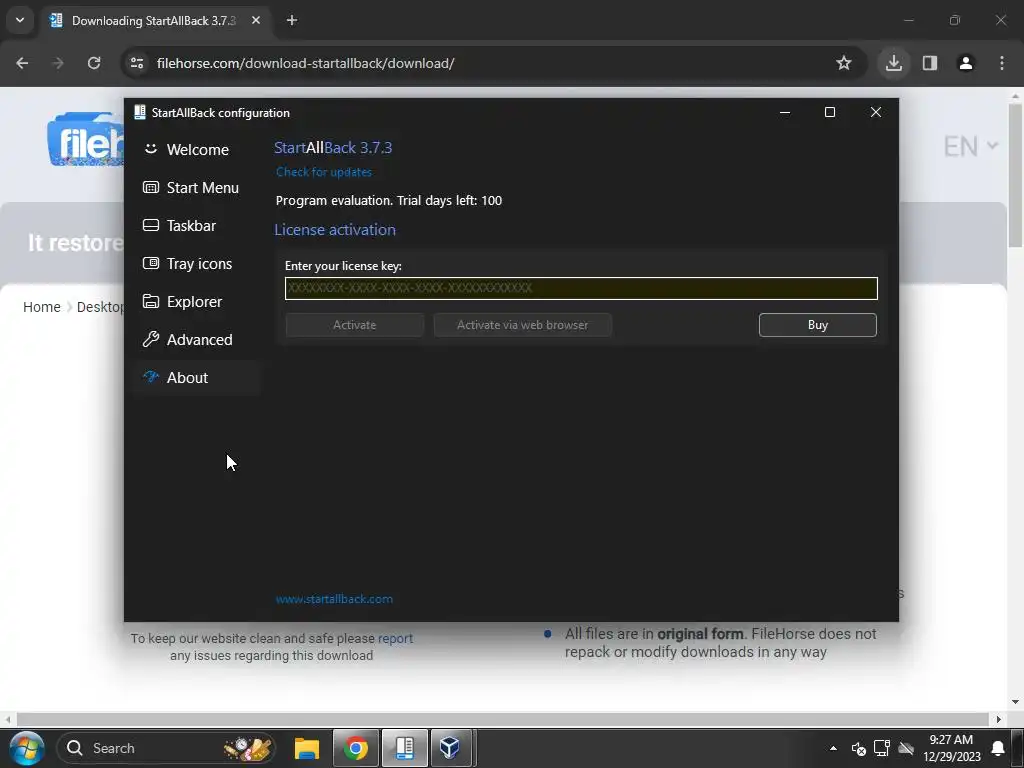The height and width of the screenshot is (768, 1024).
Task: Open the Start Menu settings page
Action: 197,187
